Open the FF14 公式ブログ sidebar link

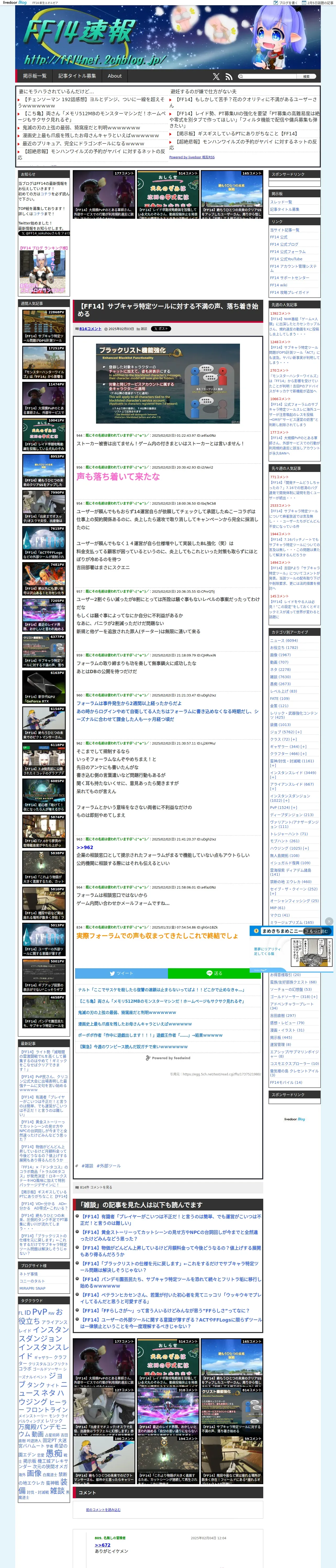coord(284,245)
